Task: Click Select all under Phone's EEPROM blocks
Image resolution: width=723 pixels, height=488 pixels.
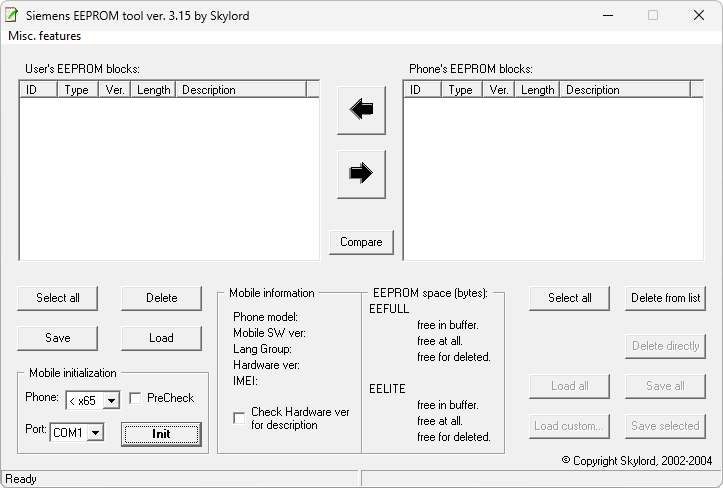Action: tap(569, 298)
